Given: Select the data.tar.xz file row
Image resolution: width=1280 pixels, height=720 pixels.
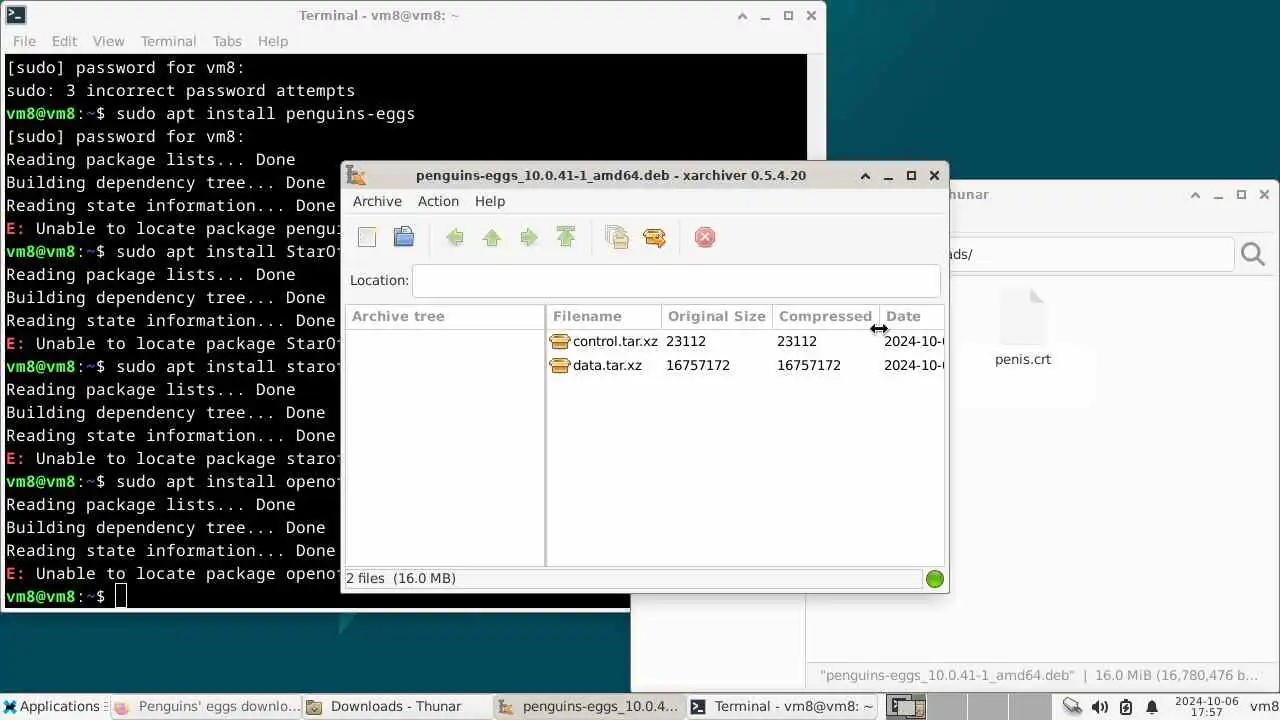Looking at the screenshot, I should pos(745,365).
